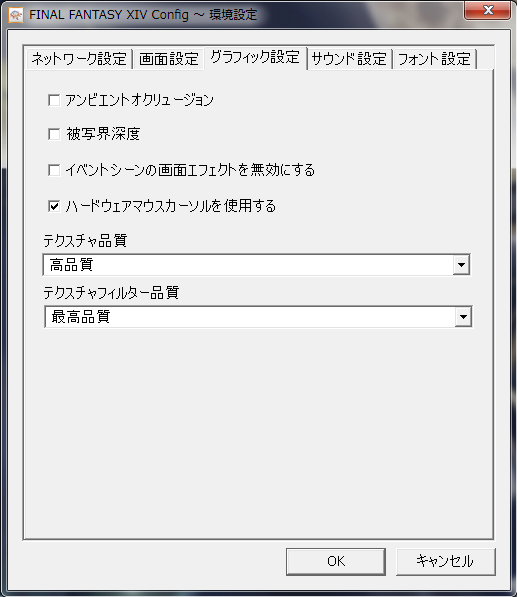517x597 pixels.
Task: Check イベントシーンの画面エフェクトを無効にする option
Action: [x=54, y=170]
